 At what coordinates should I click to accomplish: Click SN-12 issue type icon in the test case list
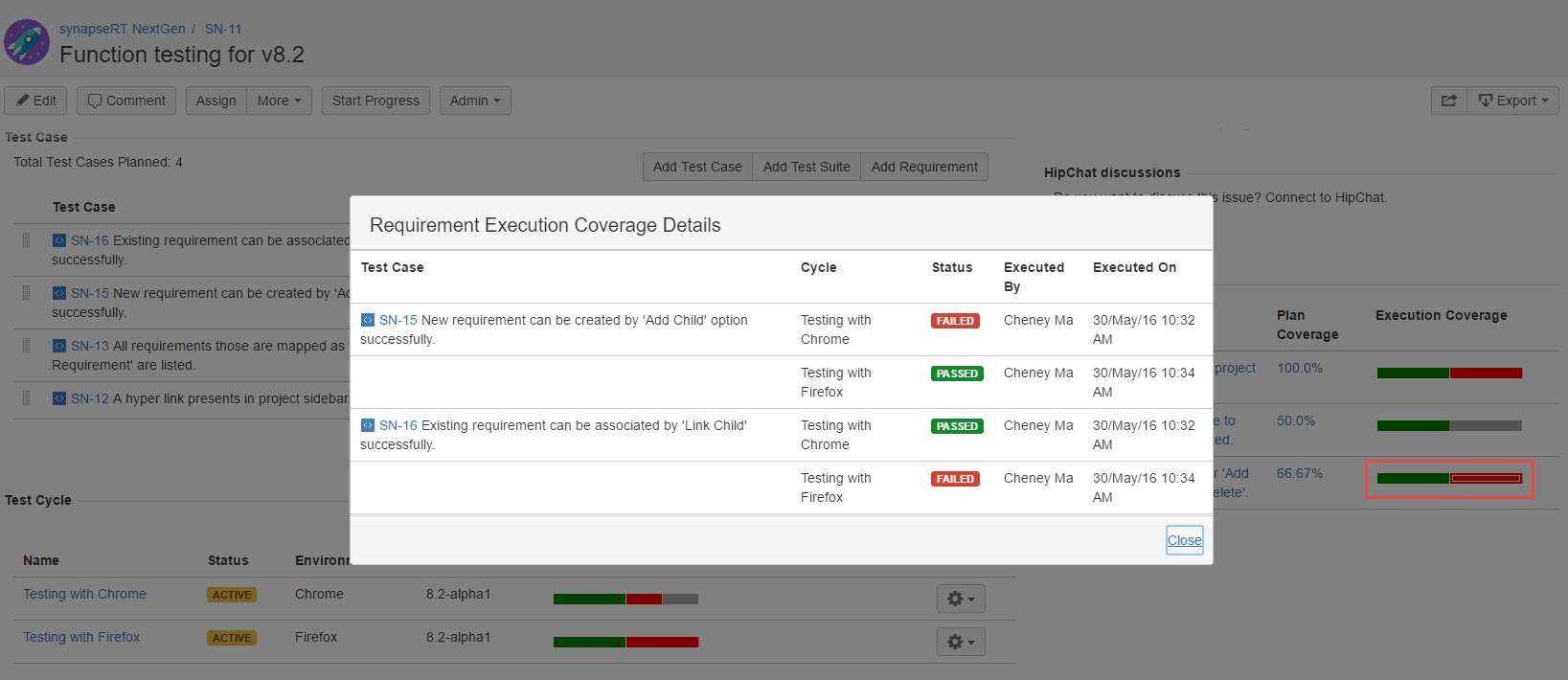point(59,398)
